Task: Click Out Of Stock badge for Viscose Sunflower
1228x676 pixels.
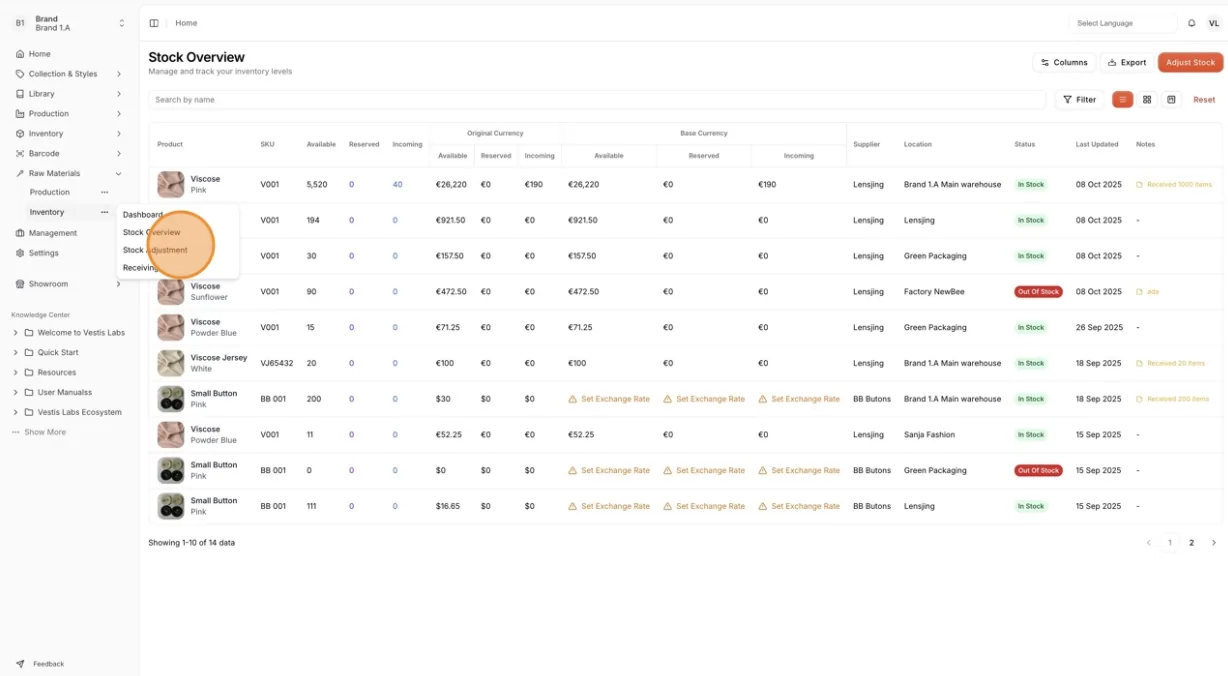Action: tap(1038, 292)
